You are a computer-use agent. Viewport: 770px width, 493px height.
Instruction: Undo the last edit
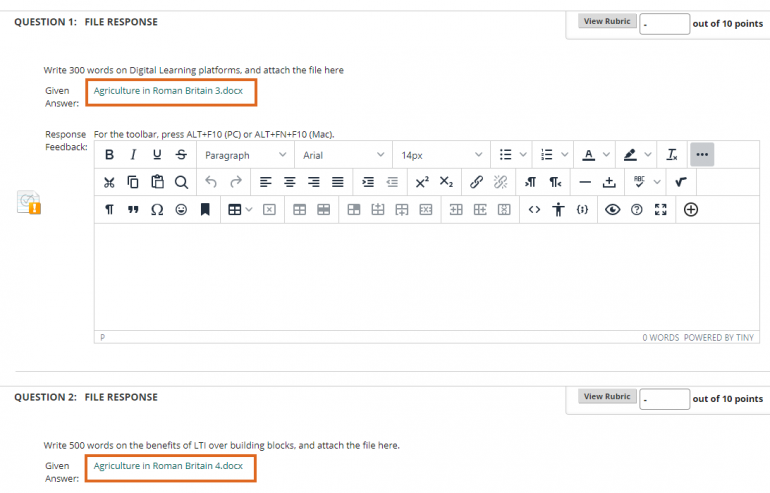tap(211, 183)
